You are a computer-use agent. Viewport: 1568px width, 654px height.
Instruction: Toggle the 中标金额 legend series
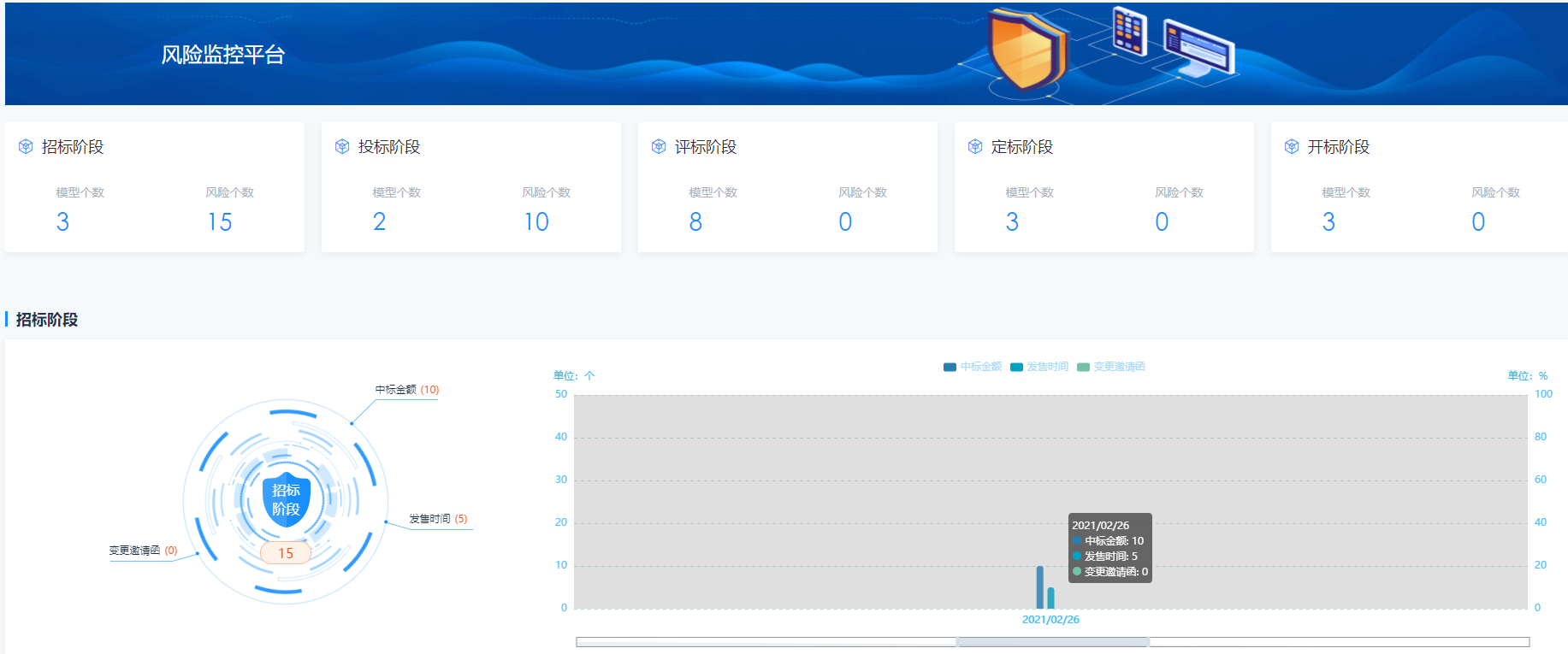point(972,367)
